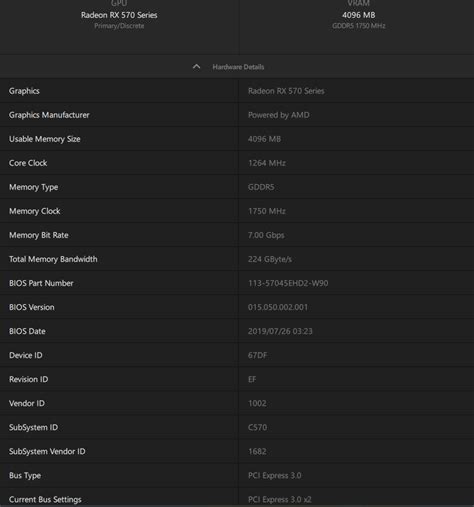Click the Primary/Discrete subtitle
474x507 pixels.
click(x=119, y=26)
